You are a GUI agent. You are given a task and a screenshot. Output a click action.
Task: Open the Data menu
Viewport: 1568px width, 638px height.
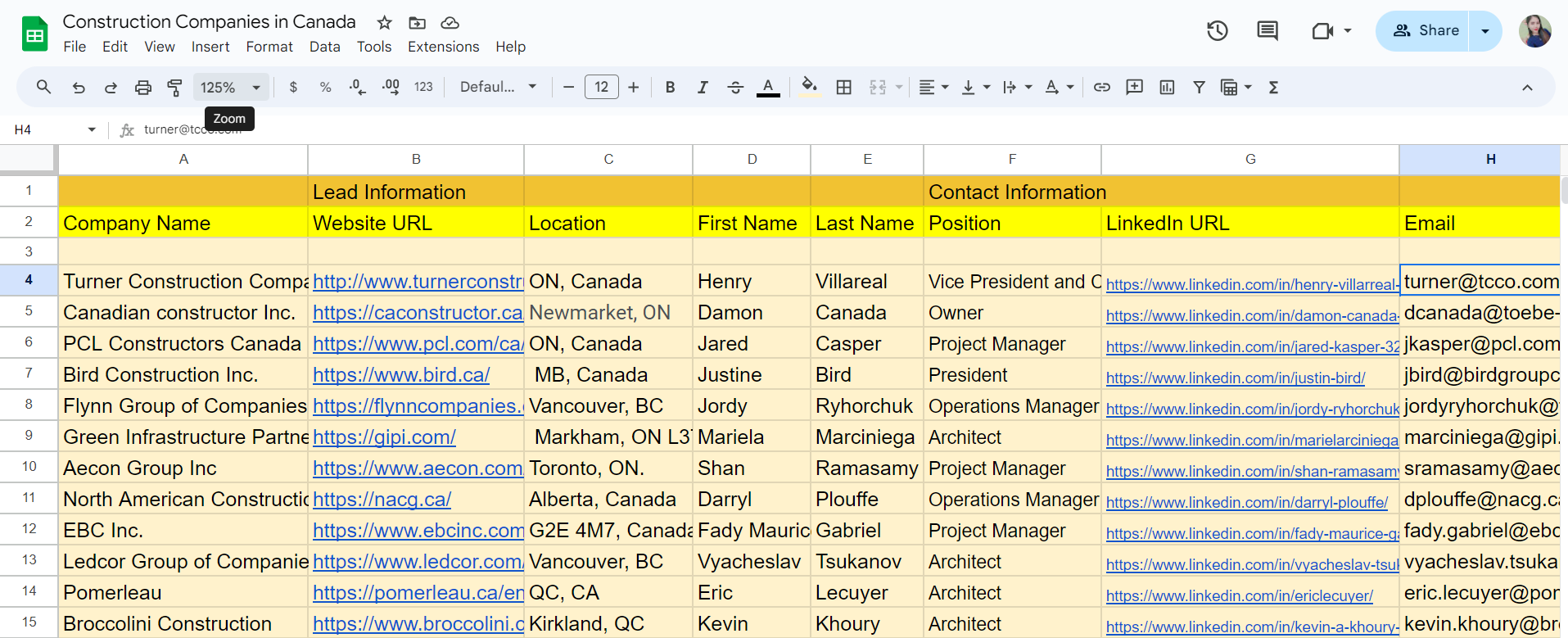coord(325,47)
